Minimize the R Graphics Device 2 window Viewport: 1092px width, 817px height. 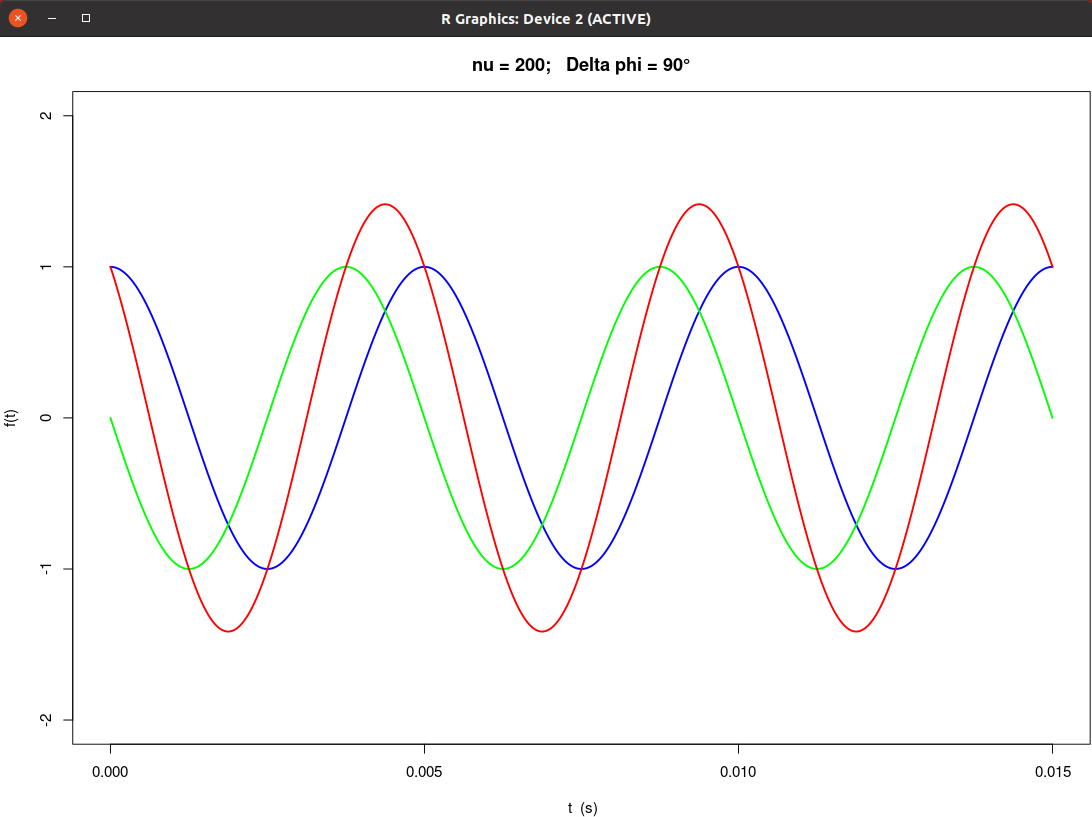click(x=52, y=18)
